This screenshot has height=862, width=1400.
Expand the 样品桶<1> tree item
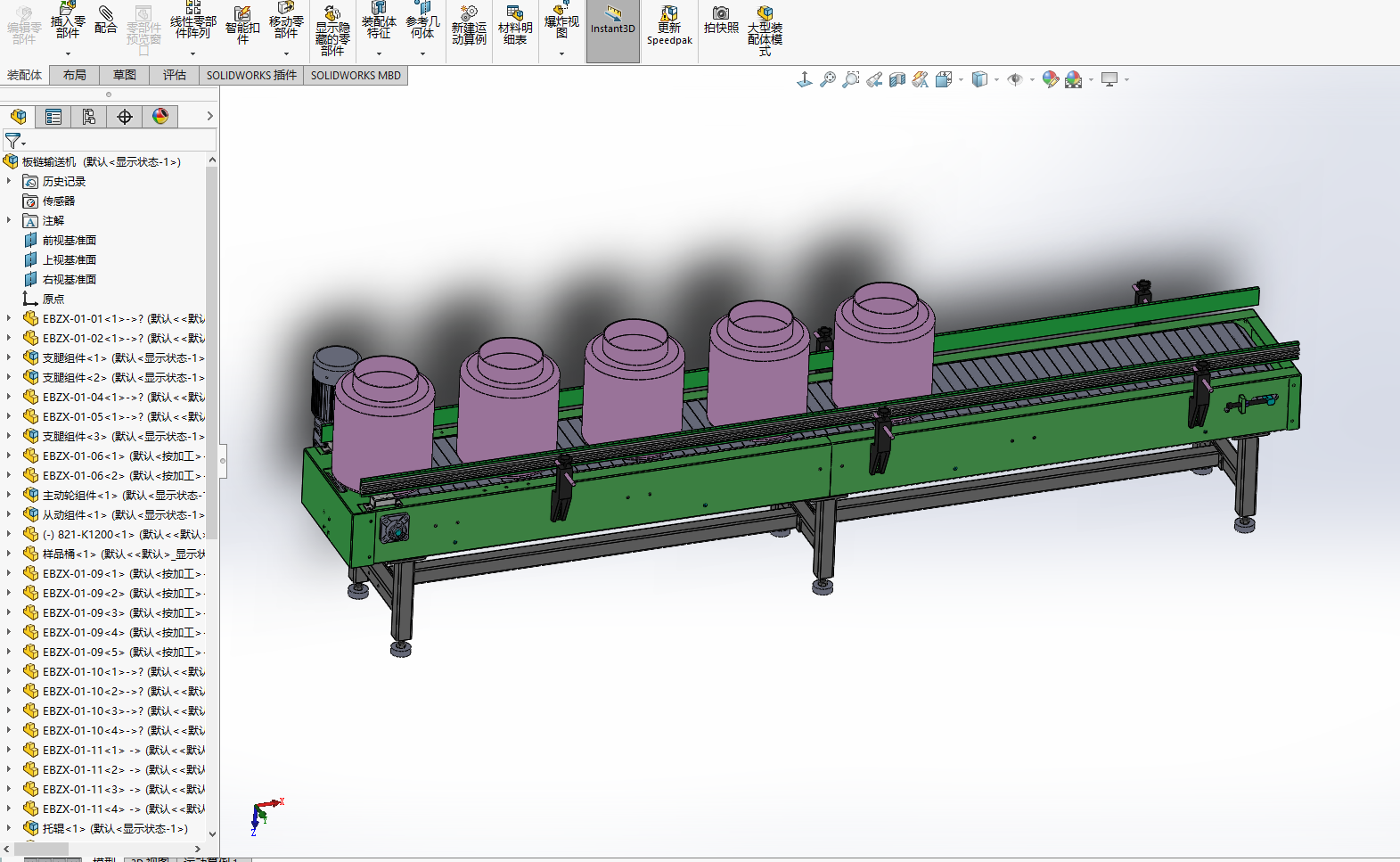coord(9,554)
